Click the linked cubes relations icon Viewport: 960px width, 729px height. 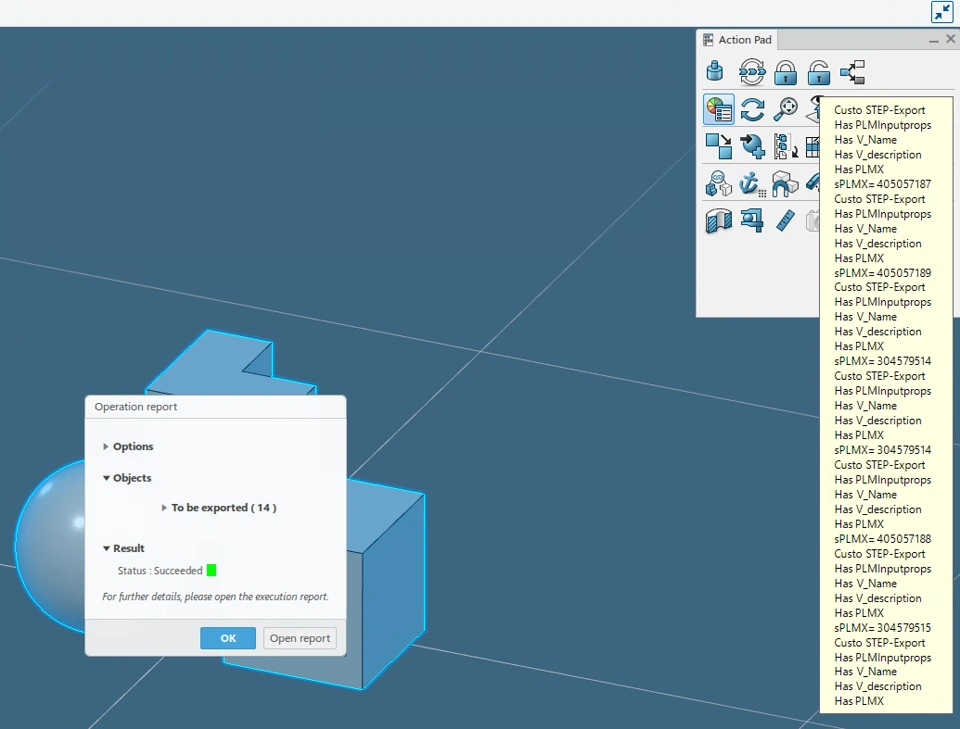point(719,184)
